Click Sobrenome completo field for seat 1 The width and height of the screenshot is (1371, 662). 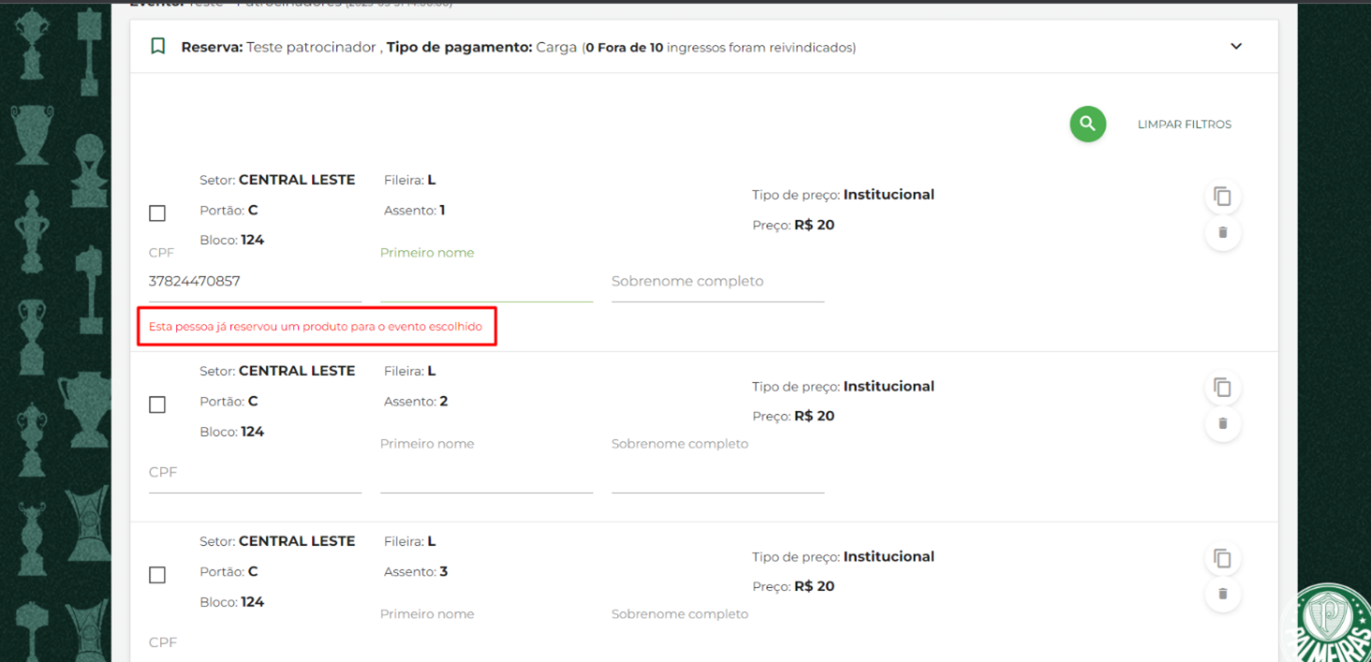[717, 281]
